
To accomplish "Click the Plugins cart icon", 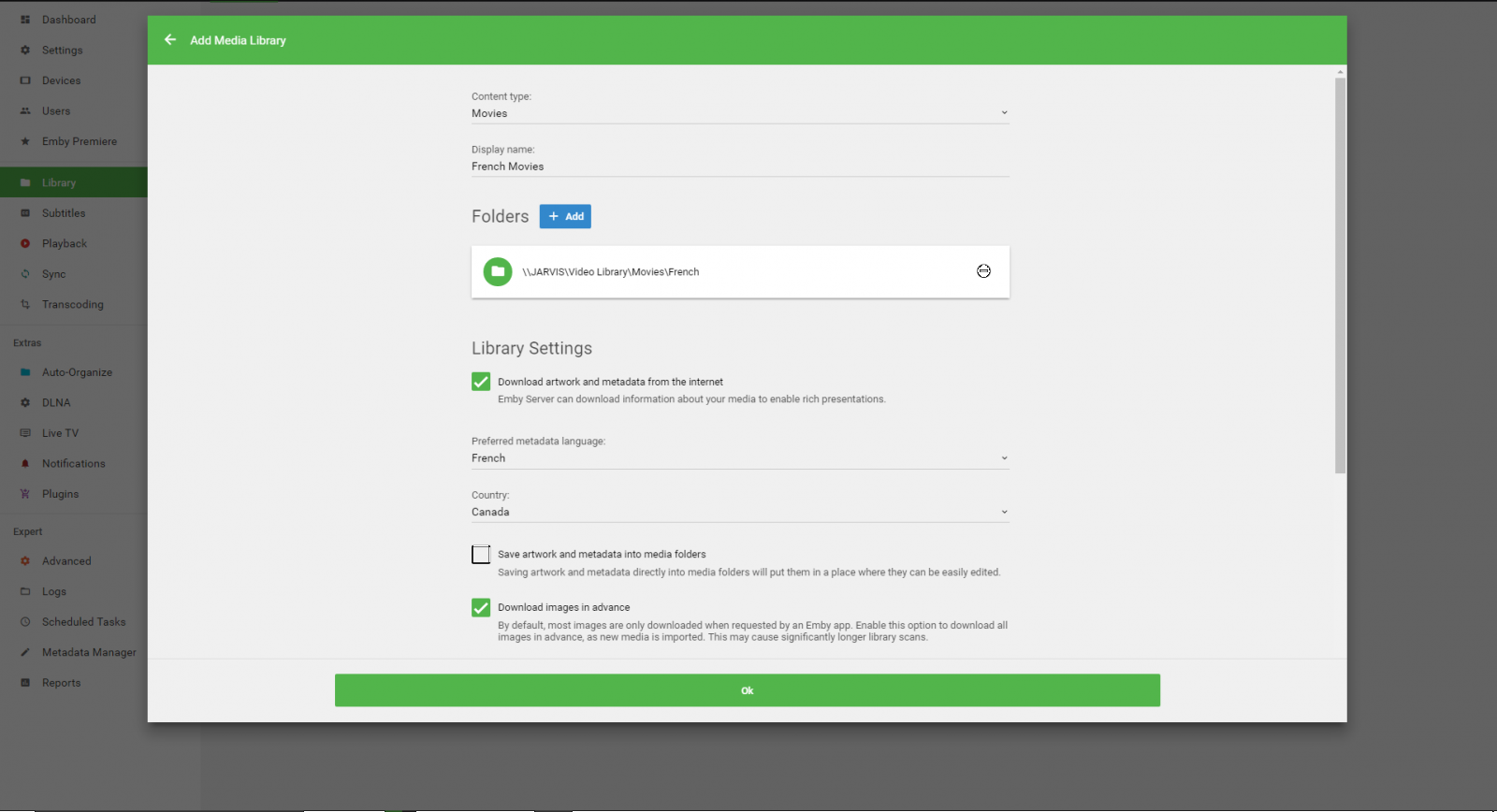I will pyautogui.click(x=25, y=494).
